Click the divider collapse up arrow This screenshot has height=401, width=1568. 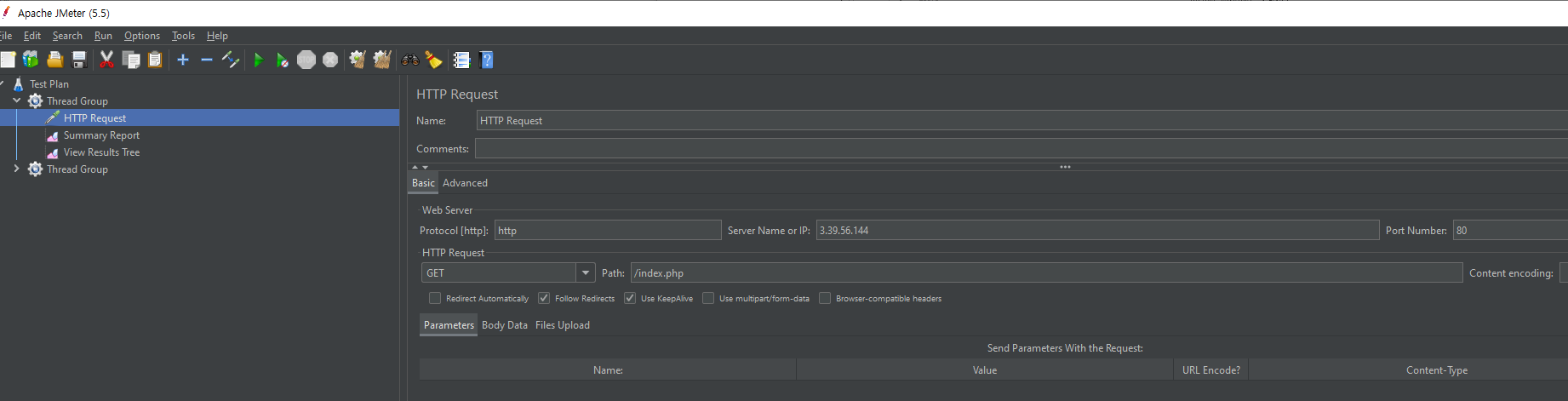(x=415, y=167)
